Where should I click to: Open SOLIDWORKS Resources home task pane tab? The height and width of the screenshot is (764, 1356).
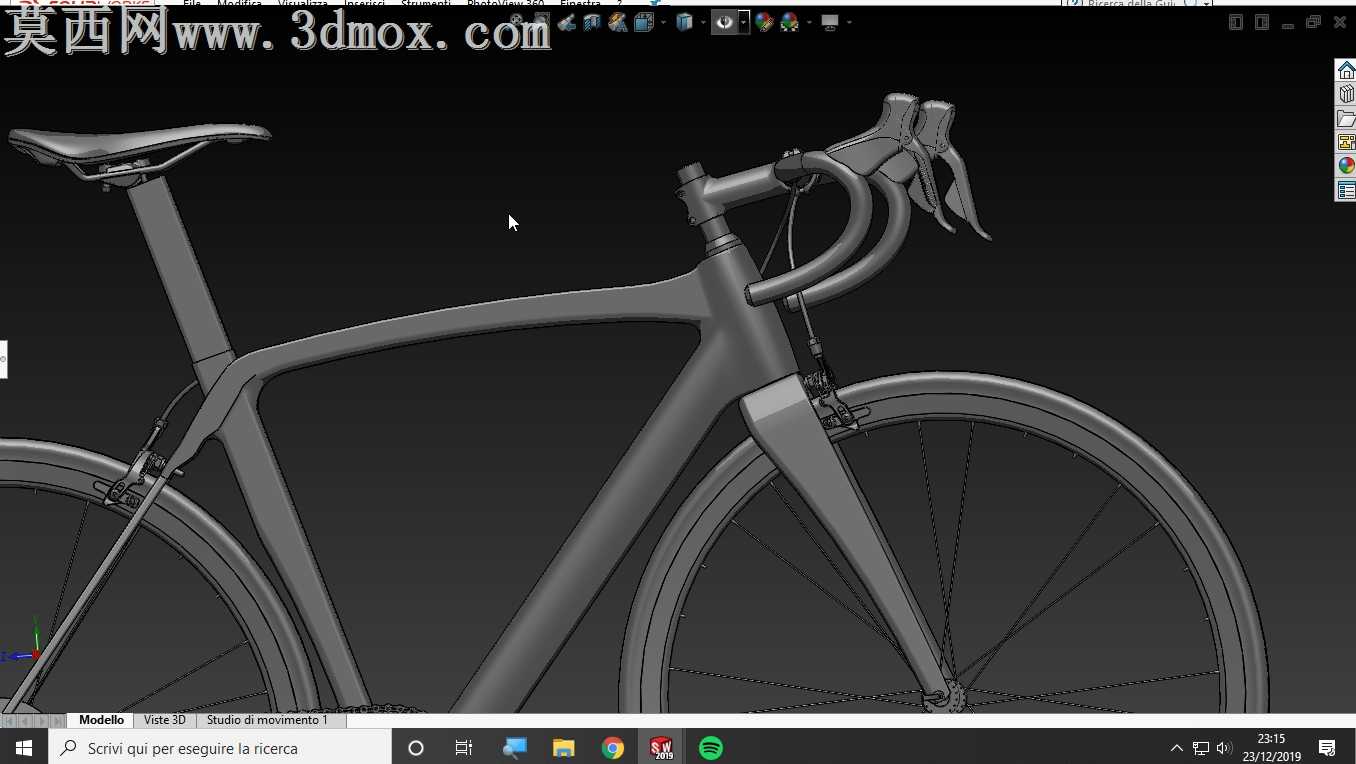[1346, 70]
